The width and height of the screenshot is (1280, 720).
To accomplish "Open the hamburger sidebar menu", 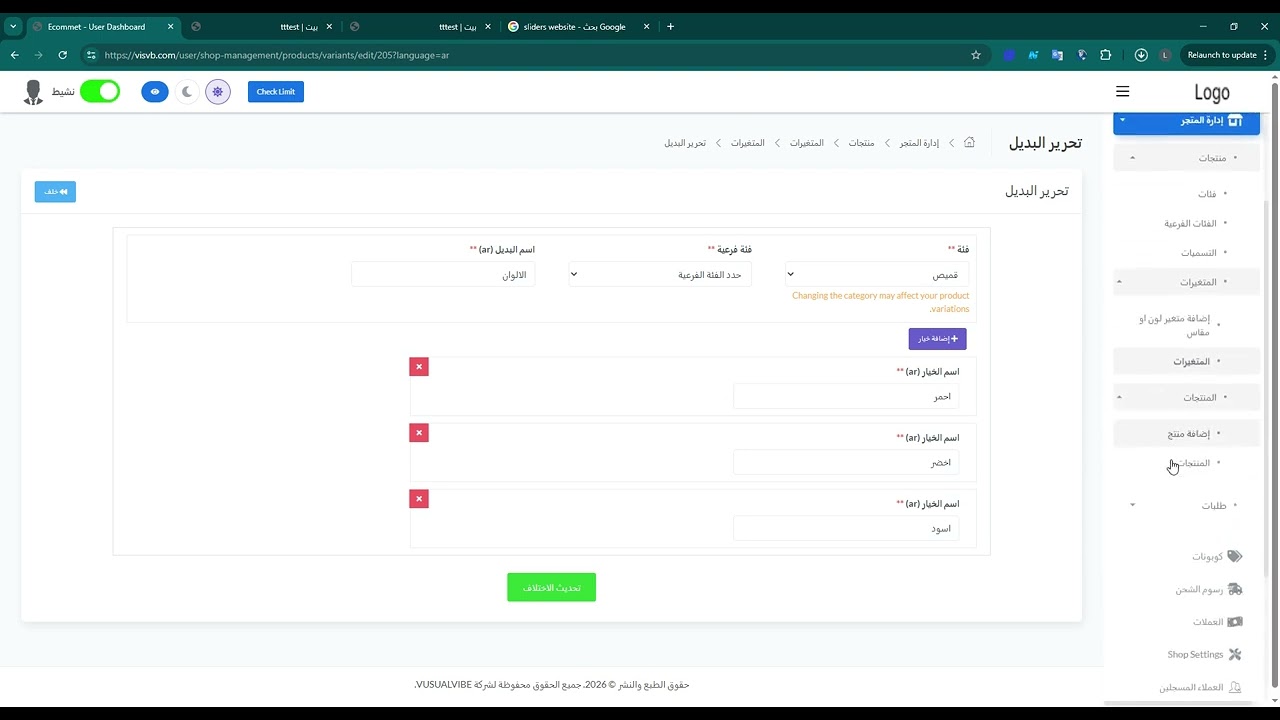I will click(1122, 92).
